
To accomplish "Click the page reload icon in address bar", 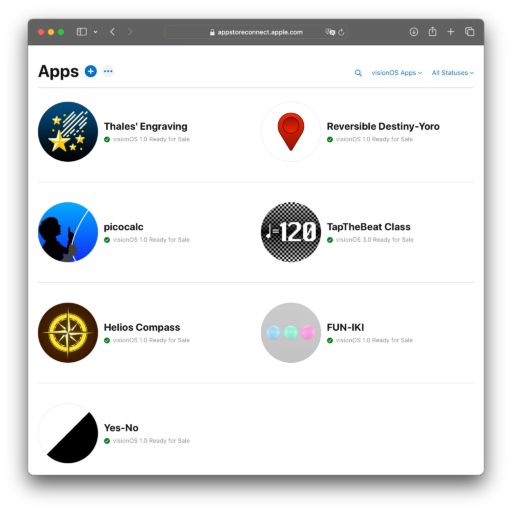I will tap(341, 32).
